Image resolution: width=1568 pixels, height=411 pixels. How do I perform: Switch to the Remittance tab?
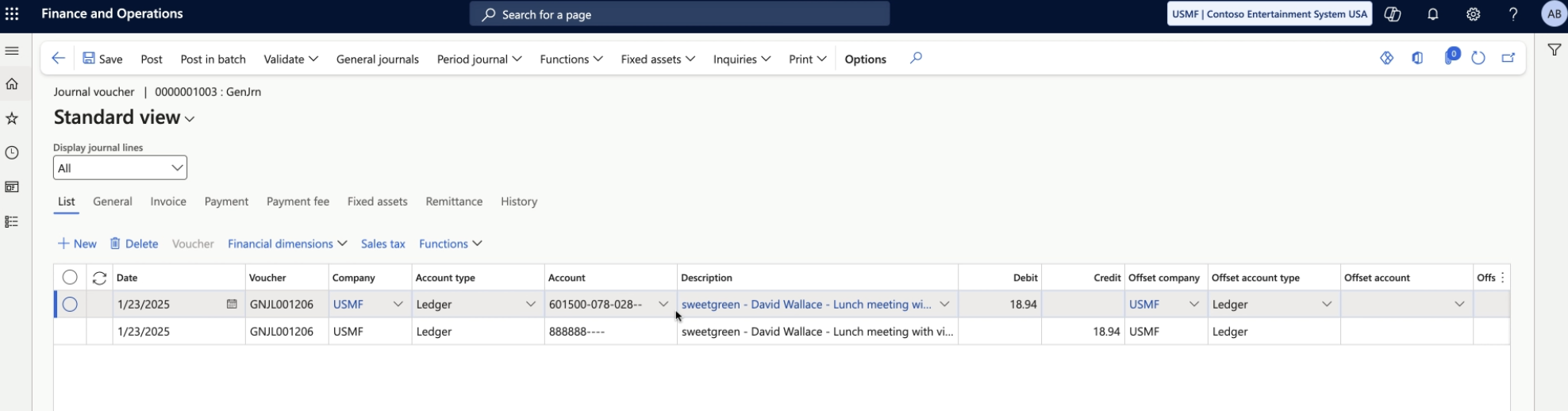[x=454, y=202]
